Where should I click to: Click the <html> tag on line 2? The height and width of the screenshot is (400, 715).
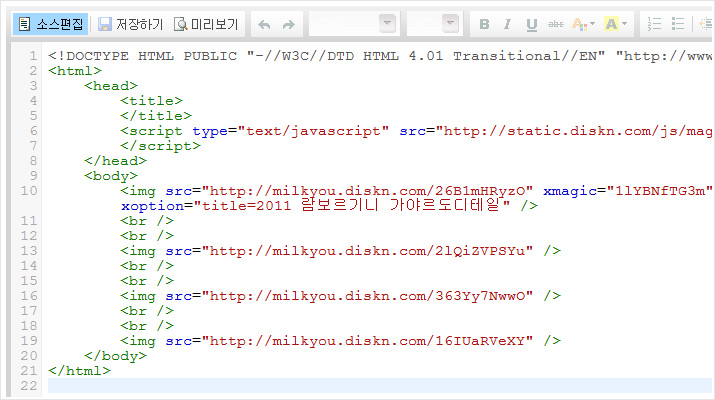[x=75, y=71]
